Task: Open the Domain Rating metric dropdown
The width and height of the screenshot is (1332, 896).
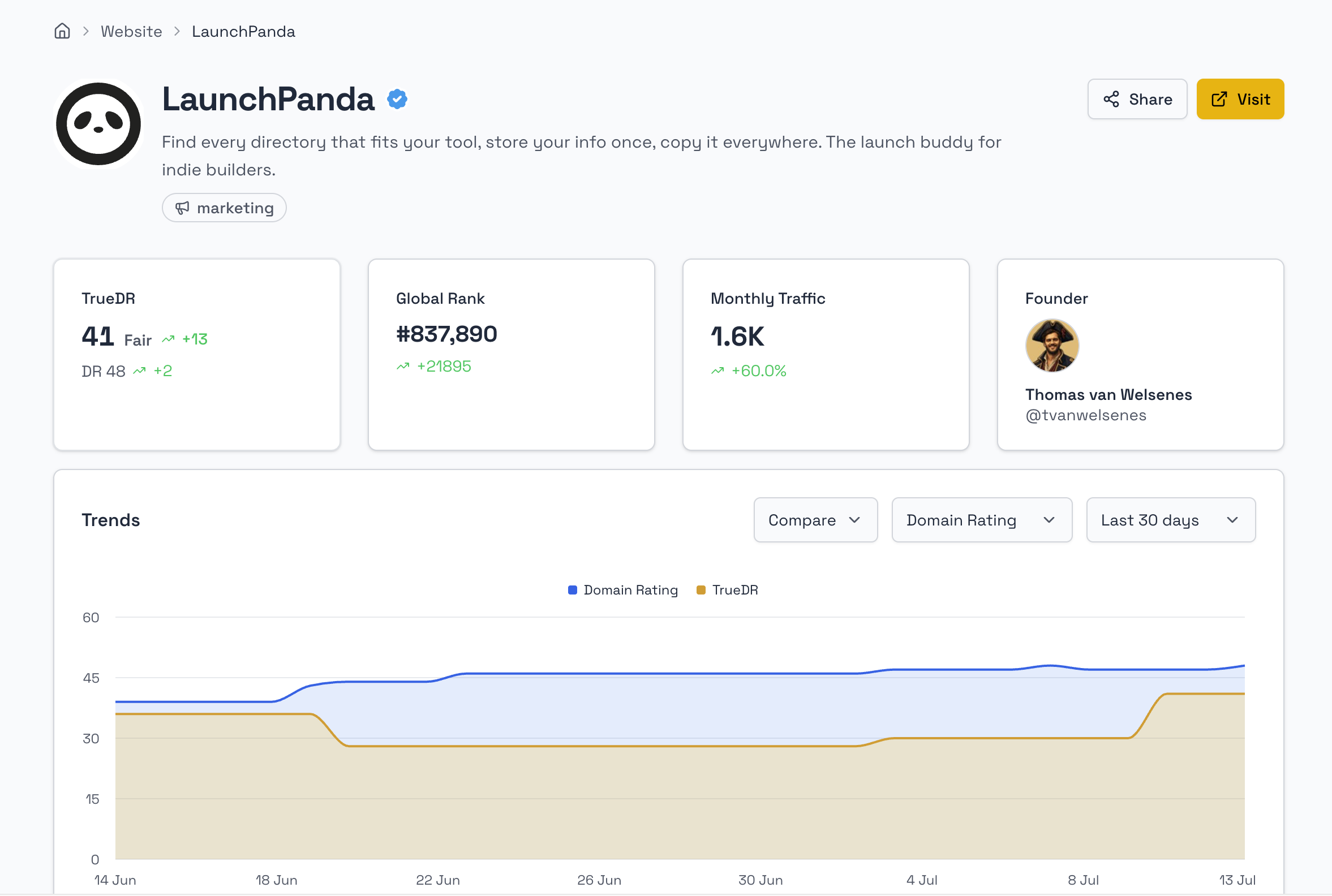Action: (x=982, y=520)
